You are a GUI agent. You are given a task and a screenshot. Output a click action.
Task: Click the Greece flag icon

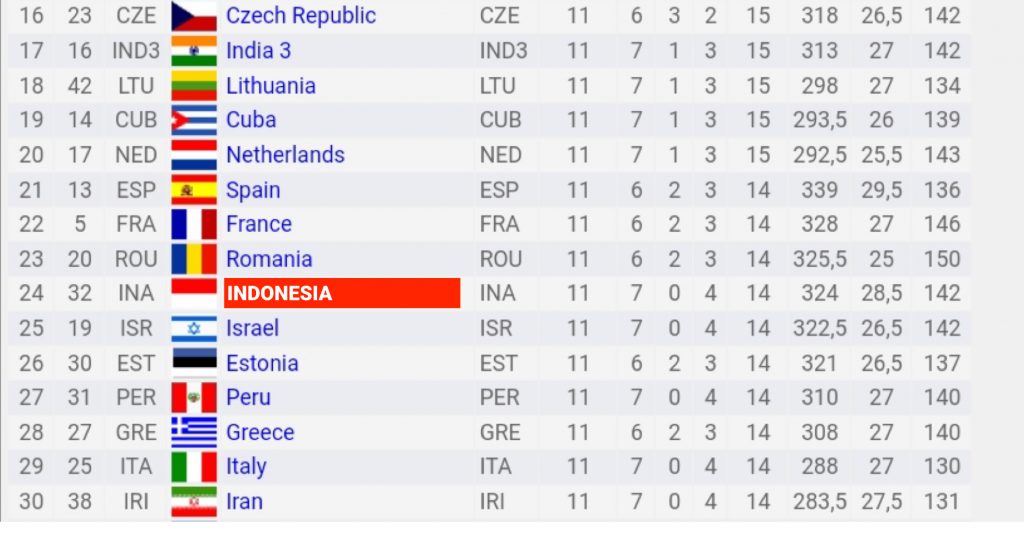click(x=194, y=432)
